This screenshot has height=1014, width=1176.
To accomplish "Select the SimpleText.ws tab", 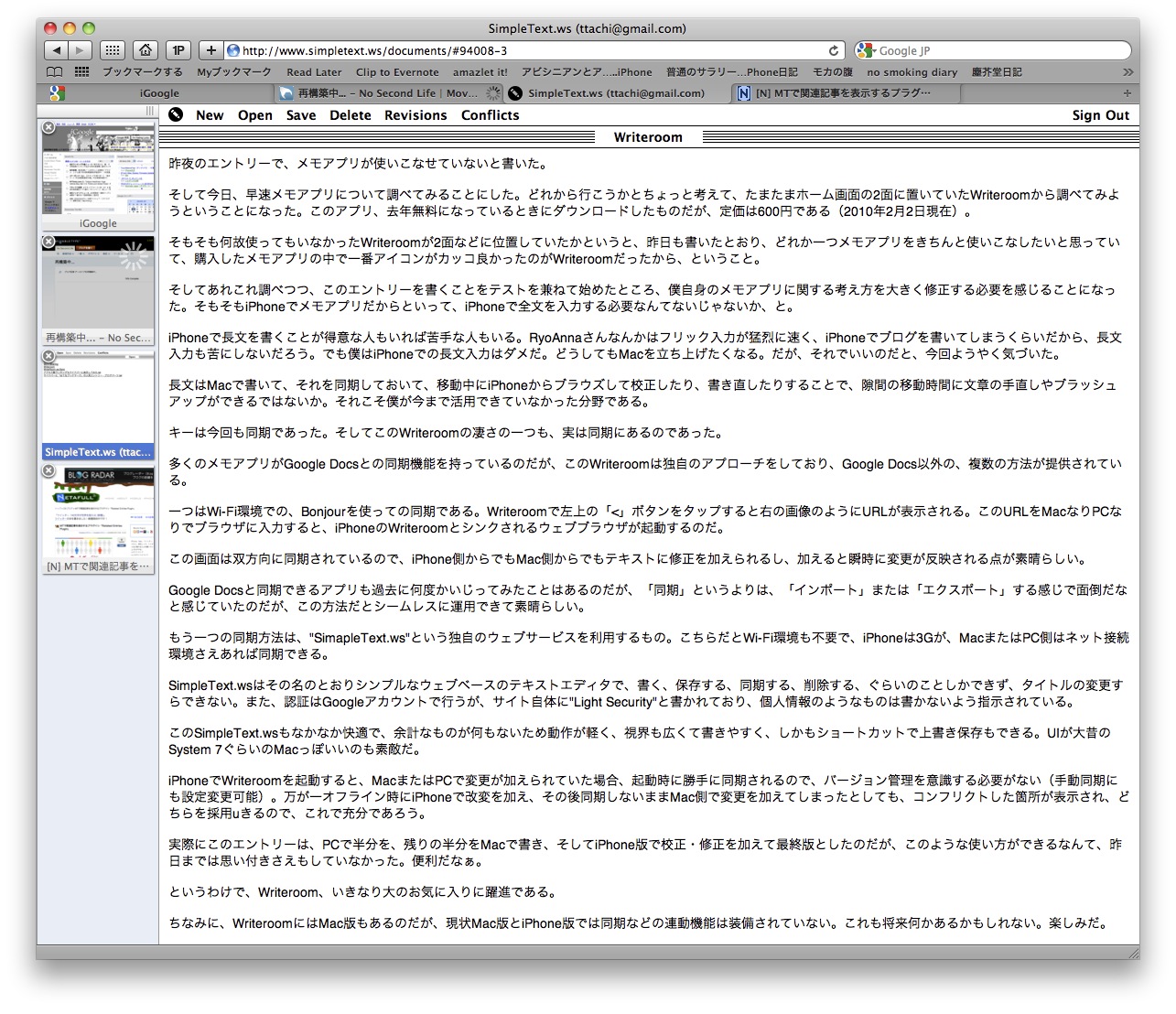I will [616, 93].
